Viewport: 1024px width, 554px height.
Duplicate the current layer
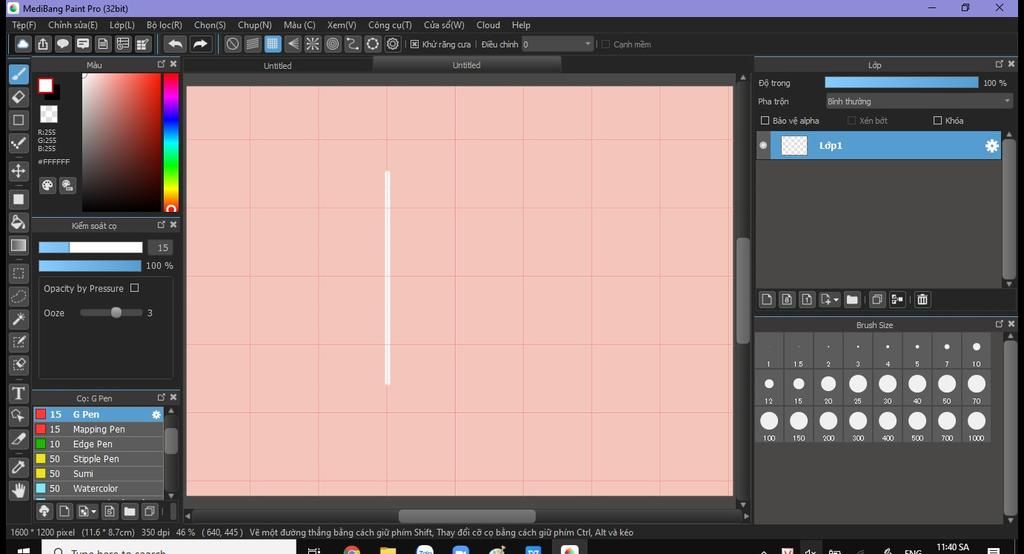[x=877, y=299]
